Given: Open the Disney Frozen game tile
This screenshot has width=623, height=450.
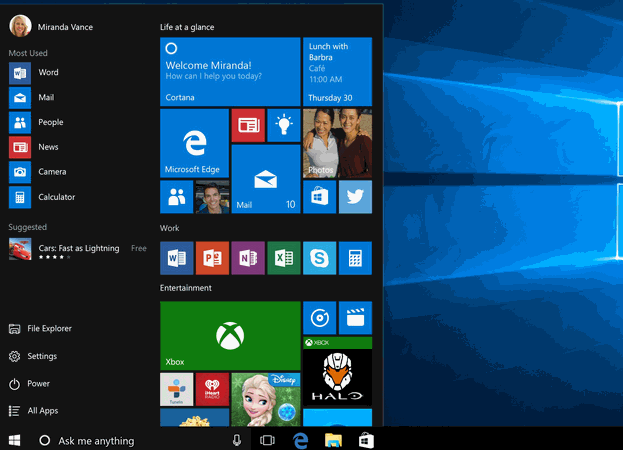Looking at the screenshot, I should click(x=266, y=400).
